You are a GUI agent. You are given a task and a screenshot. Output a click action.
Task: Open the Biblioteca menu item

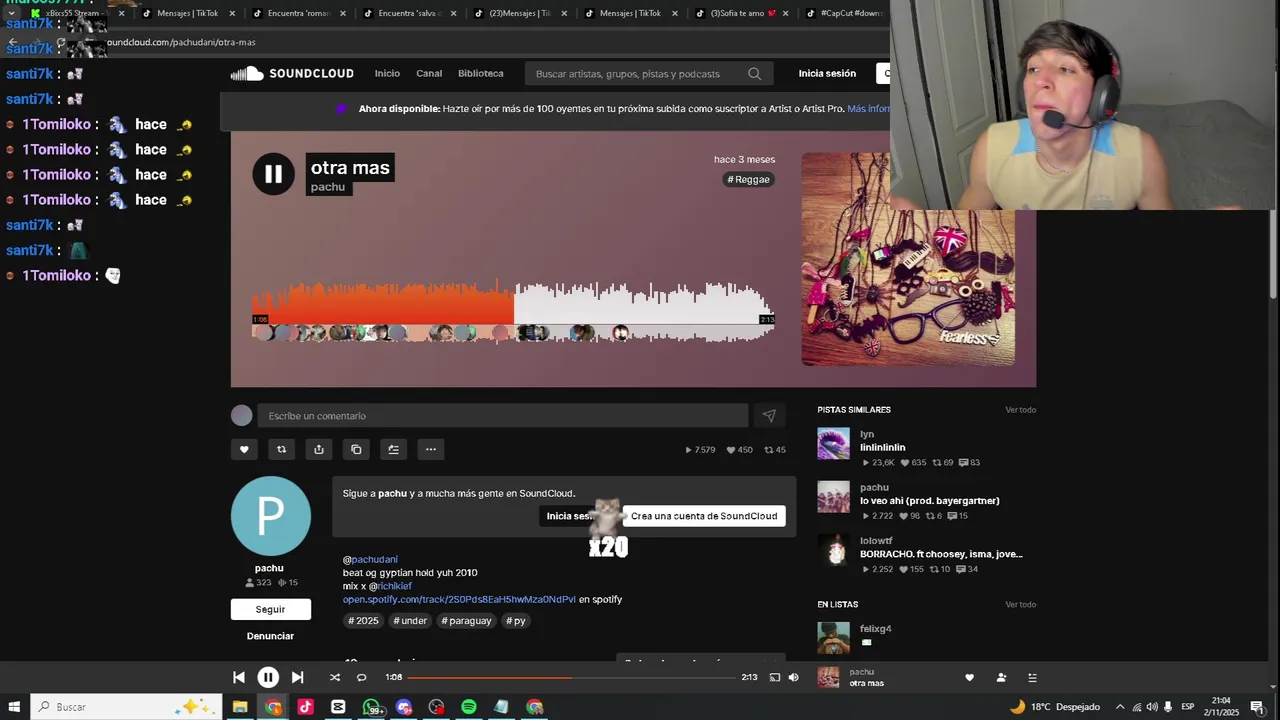coord(481,74)
